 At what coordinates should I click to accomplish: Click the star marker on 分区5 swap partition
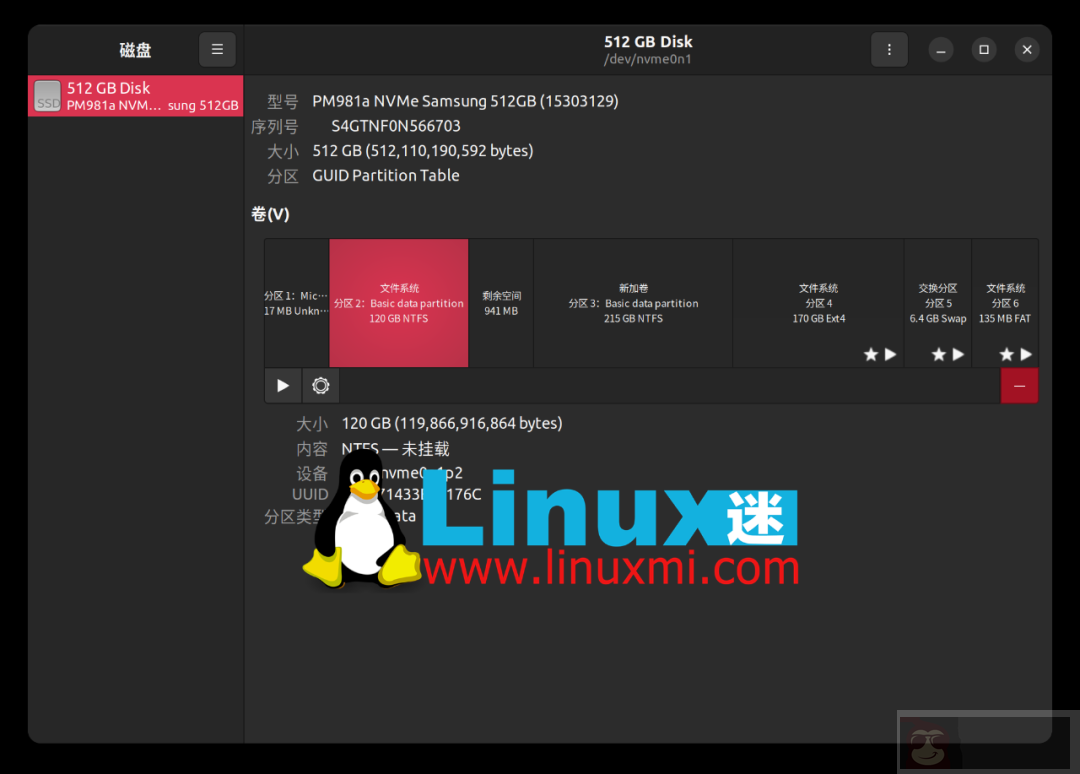pyautogui.click(x=938, y=353)
